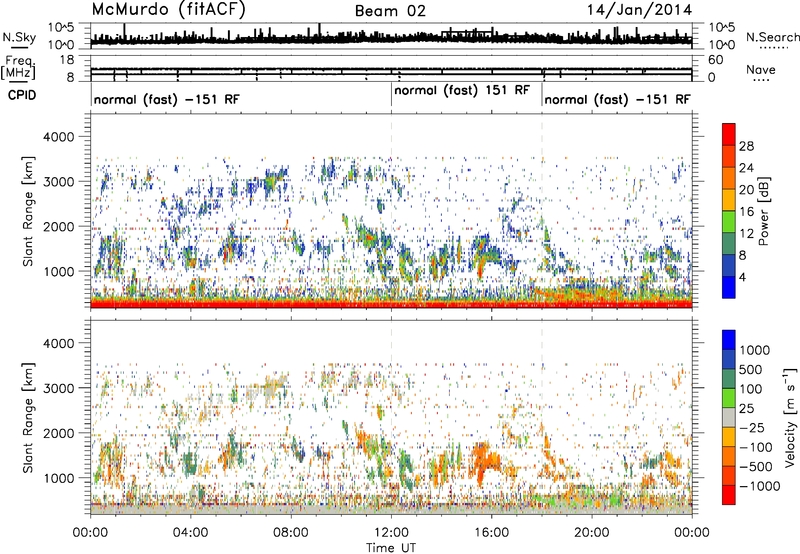The image size is (800, 554).
Task: Click the 'Velocity [m s-1]' colorbar title
Action: tap(790, 417)
